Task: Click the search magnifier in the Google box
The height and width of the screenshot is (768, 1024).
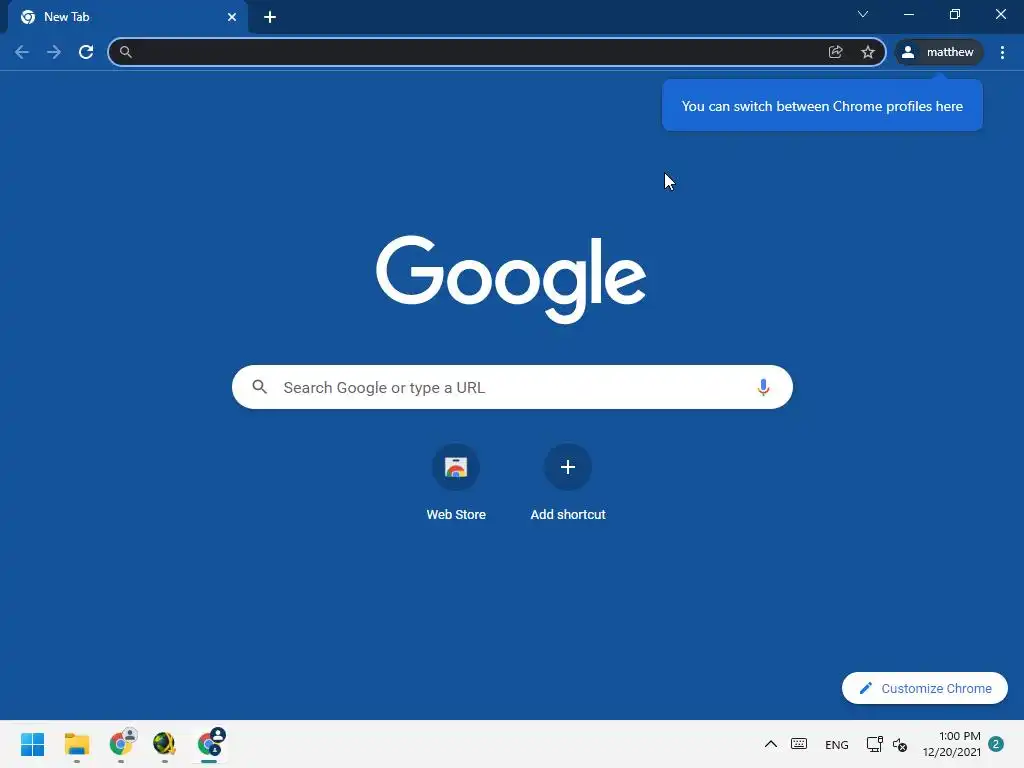Action: point(260,387)
